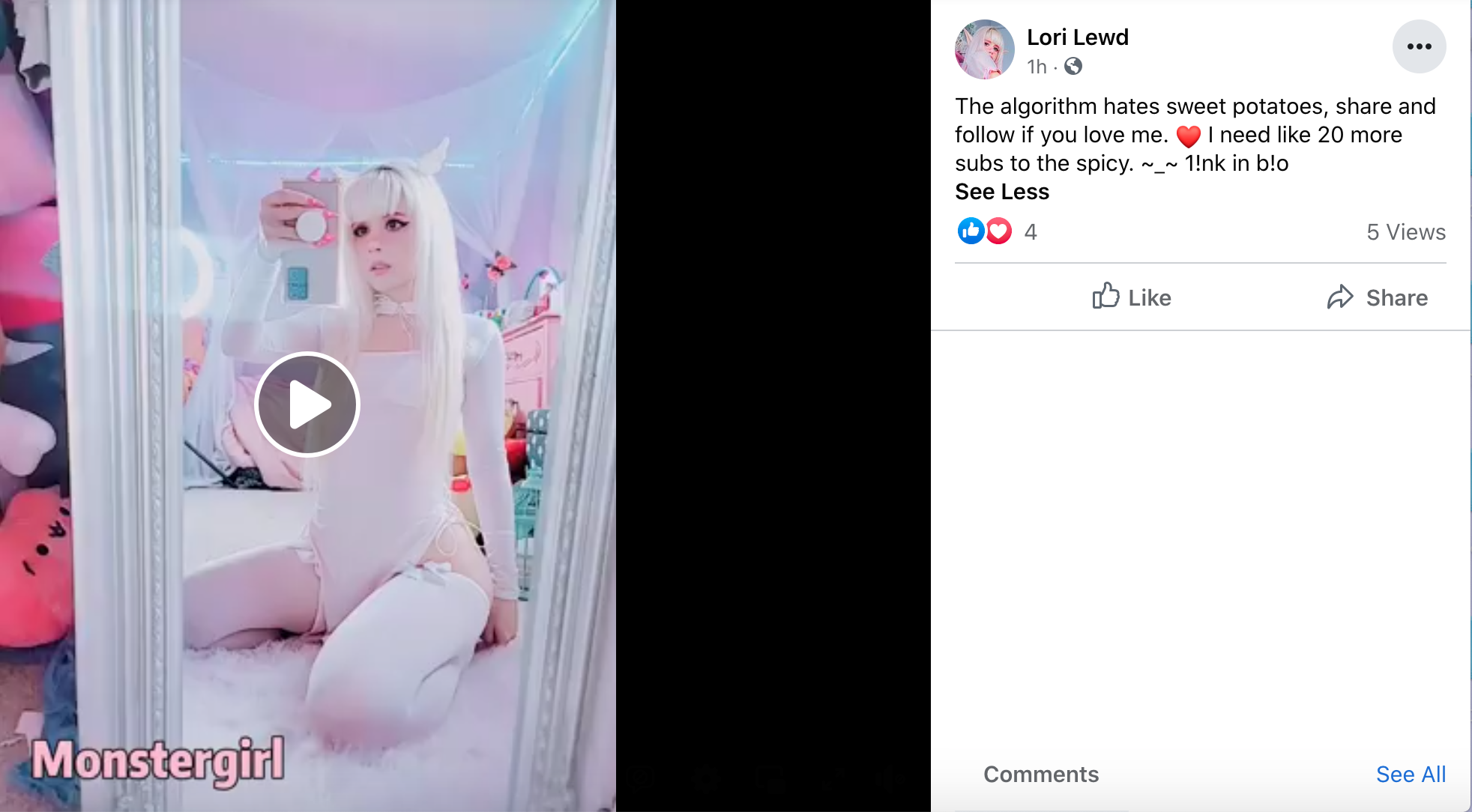Image resolution: width=1472 pixels, height=812 pixels.
Task: Like the post with thumbs-up button
Action: (x=1132, y=297)
